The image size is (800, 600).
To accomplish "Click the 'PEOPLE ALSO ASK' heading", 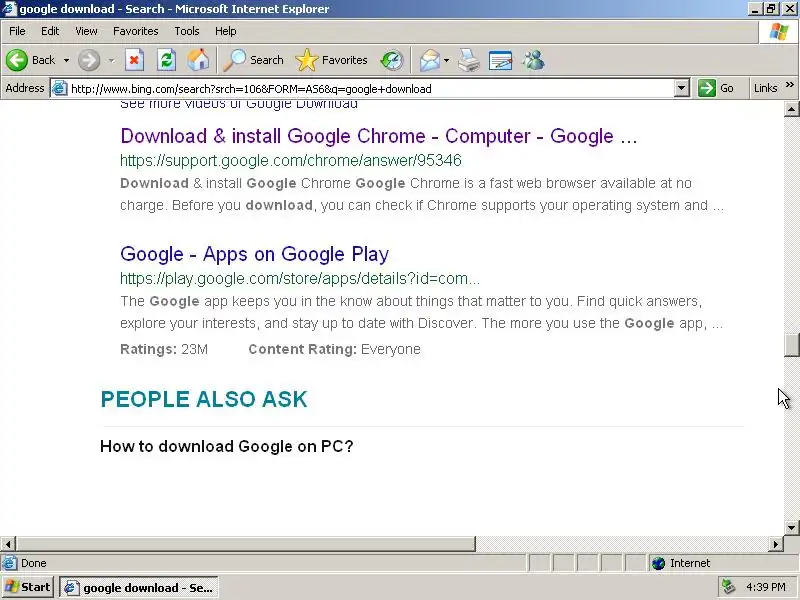I will [x=204, y=399].
